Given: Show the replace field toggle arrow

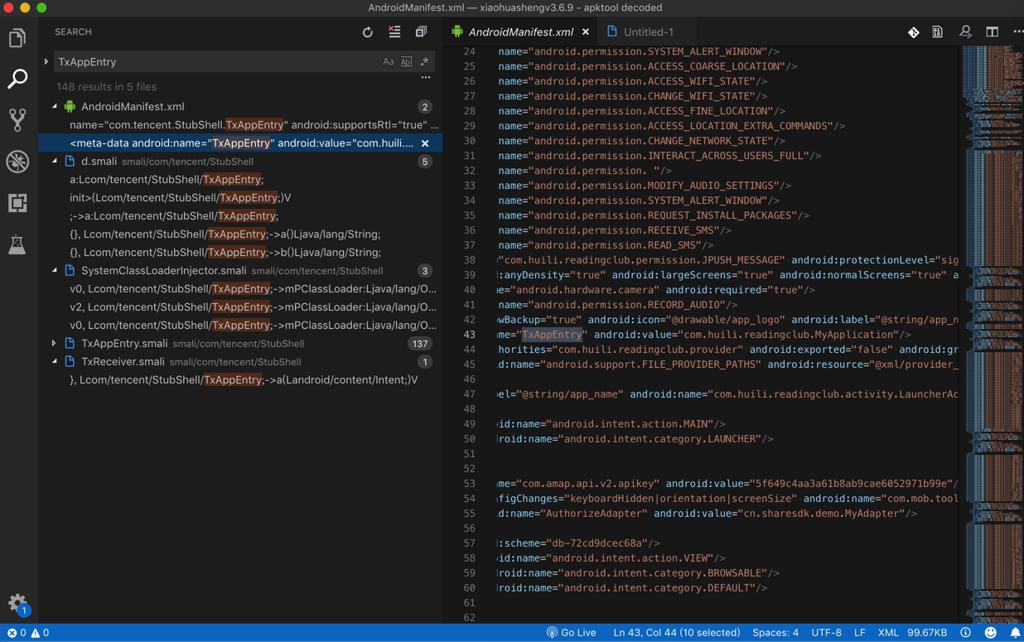Looking at the screenshot, I should (x=46, y=62).
